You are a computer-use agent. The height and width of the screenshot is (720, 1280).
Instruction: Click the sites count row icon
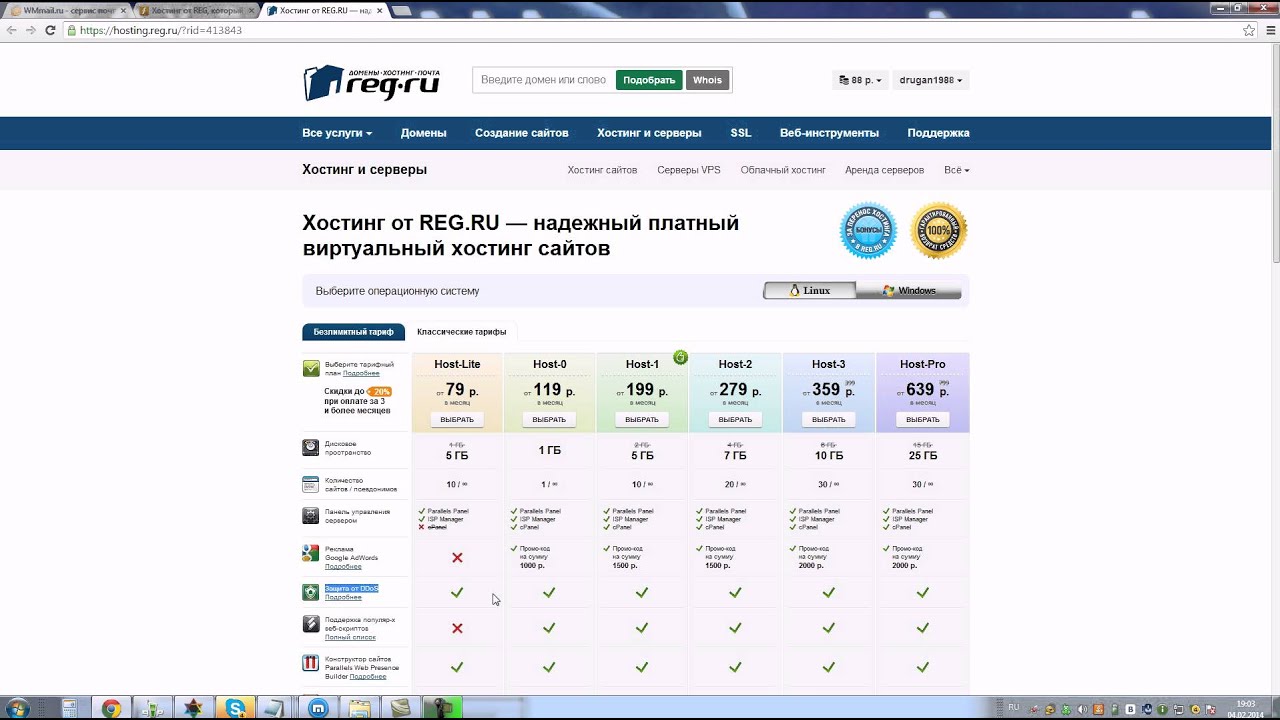tap(311, 484)
